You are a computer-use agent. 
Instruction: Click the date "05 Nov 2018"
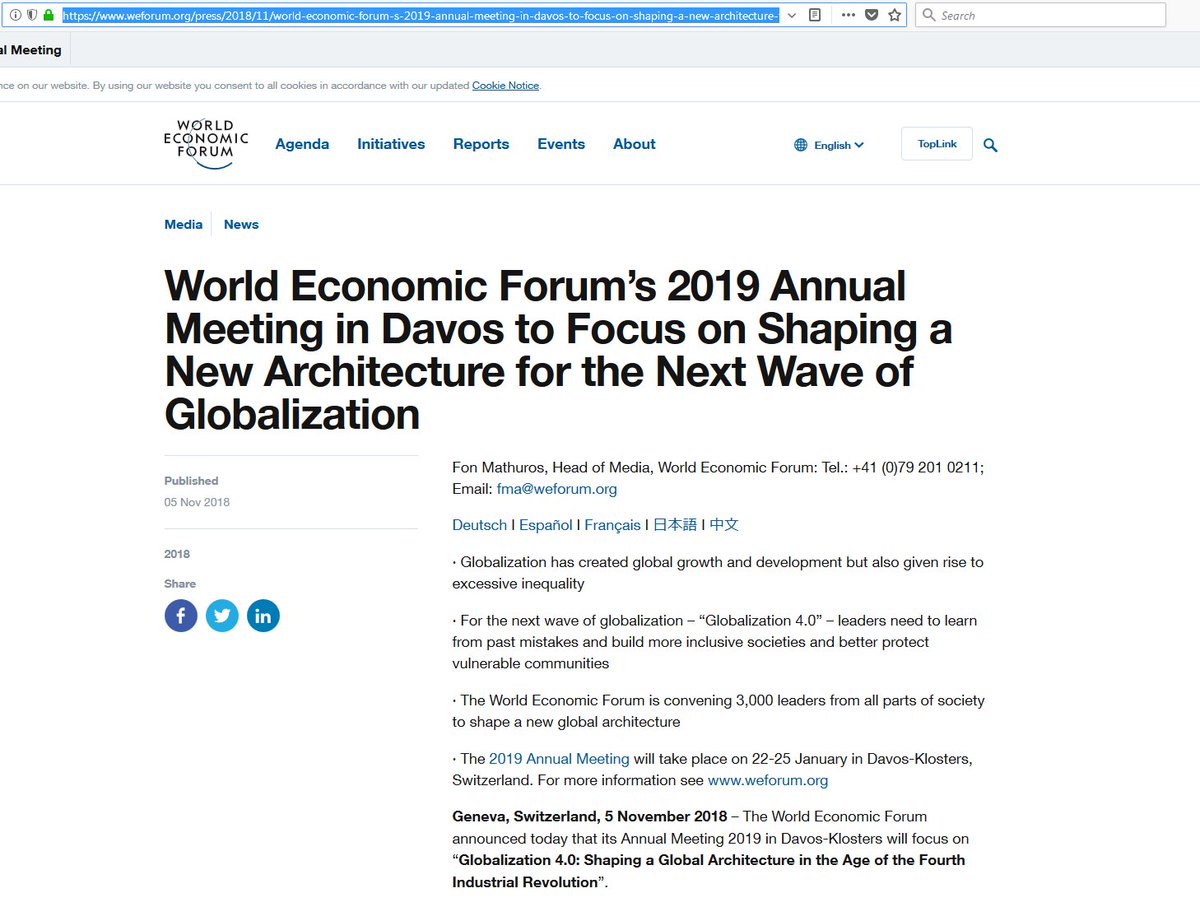click(197, 502)
